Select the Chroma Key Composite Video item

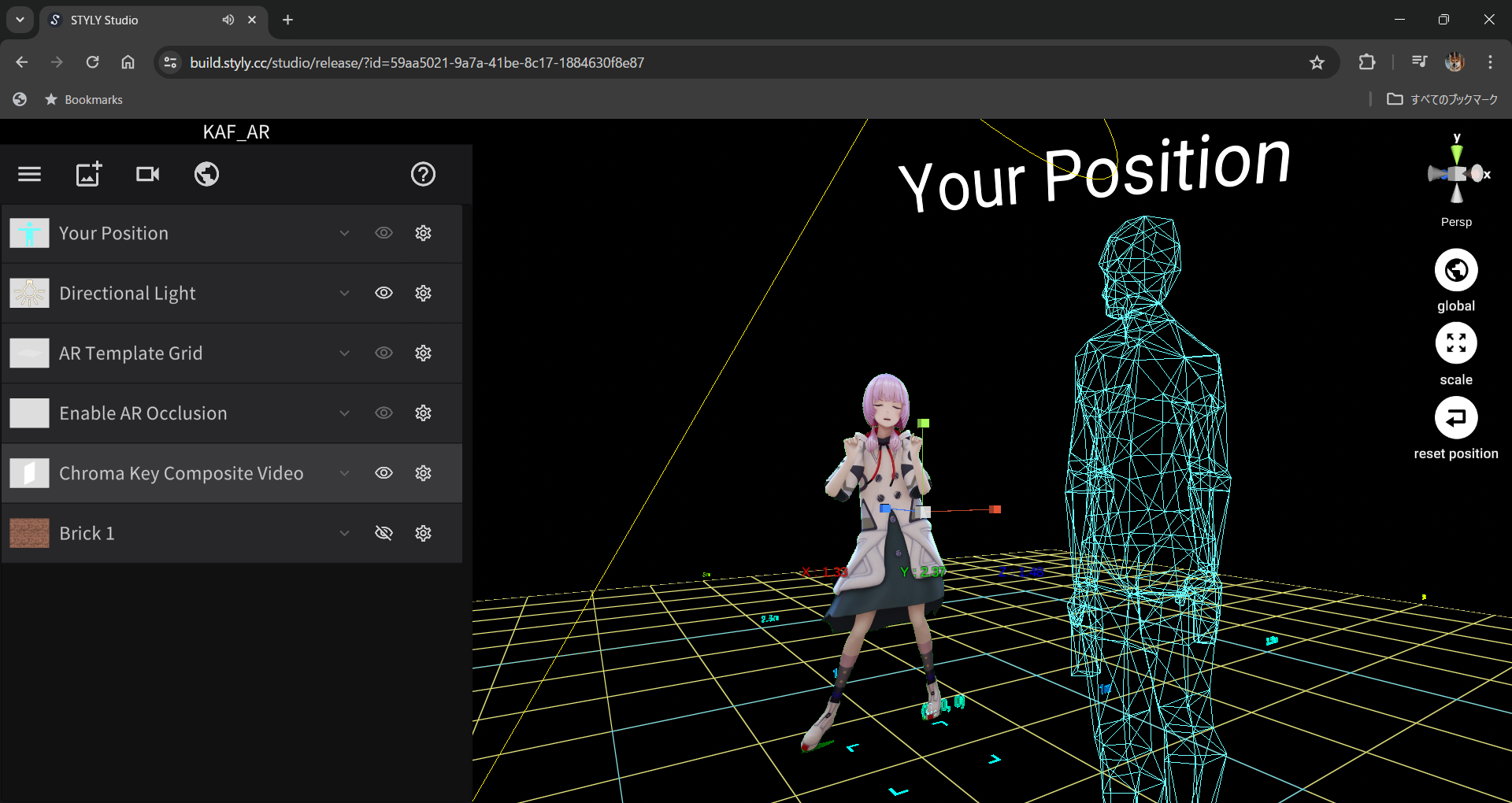[x=232, y=473]
